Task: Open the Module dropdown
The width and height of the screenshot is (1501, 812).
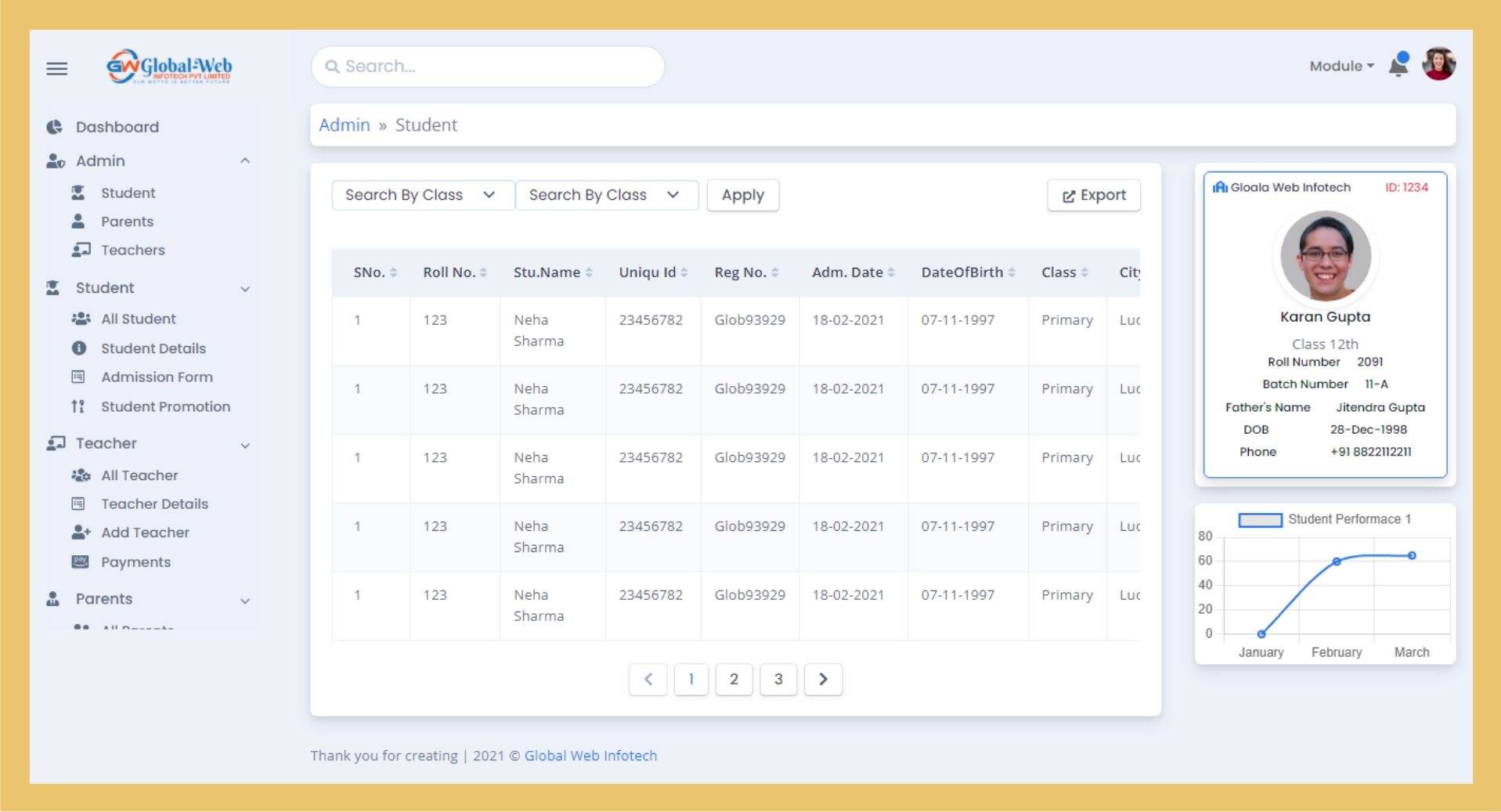Action: point(1341,67)
